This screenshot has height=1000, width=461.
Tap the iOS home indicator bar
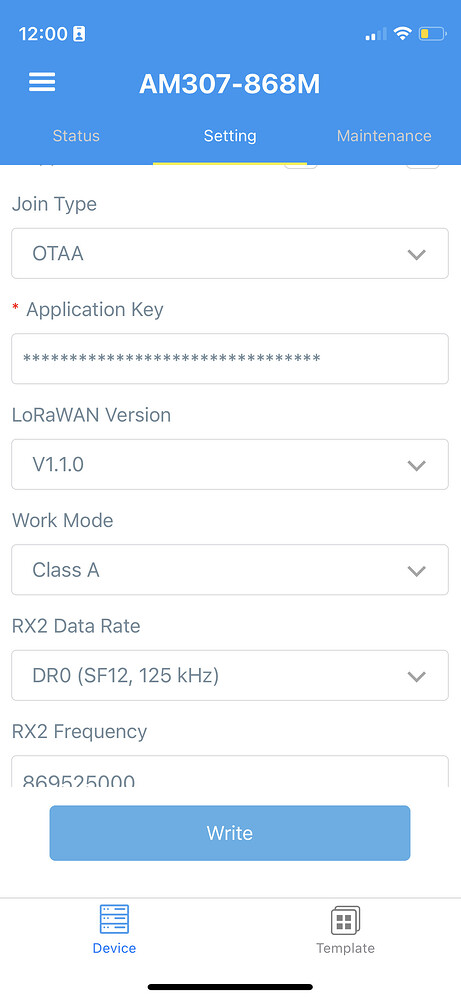coord(230,987)
